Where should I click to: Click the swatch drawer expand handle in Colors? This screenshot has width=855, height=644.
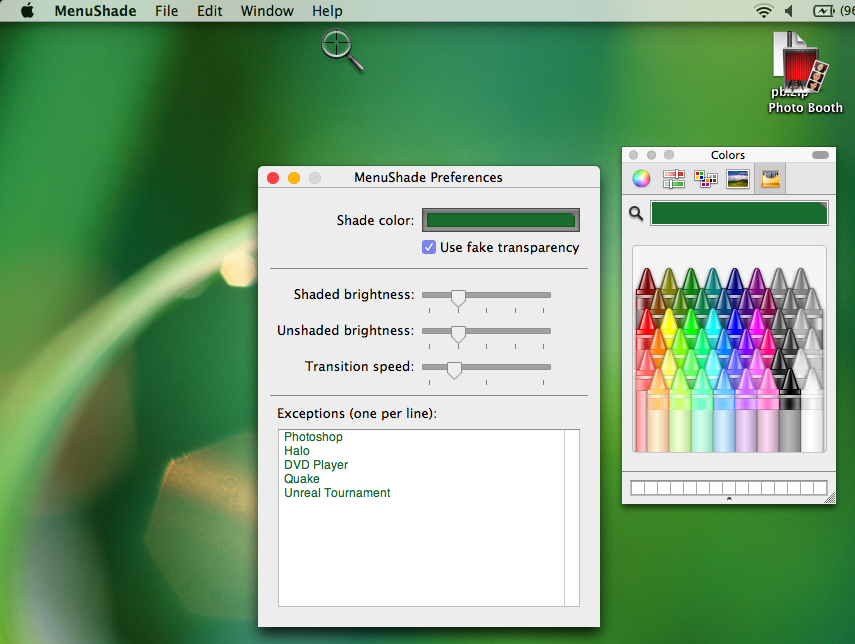coord(728,499)
